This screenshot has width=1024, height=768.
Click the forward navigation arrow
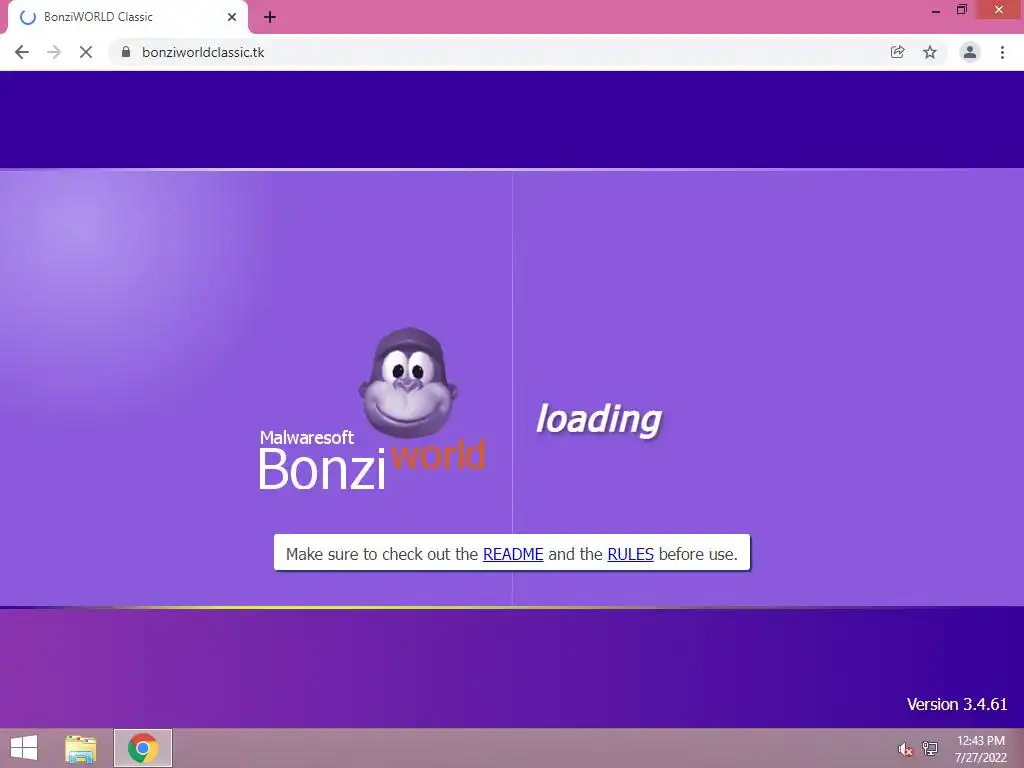54,52
